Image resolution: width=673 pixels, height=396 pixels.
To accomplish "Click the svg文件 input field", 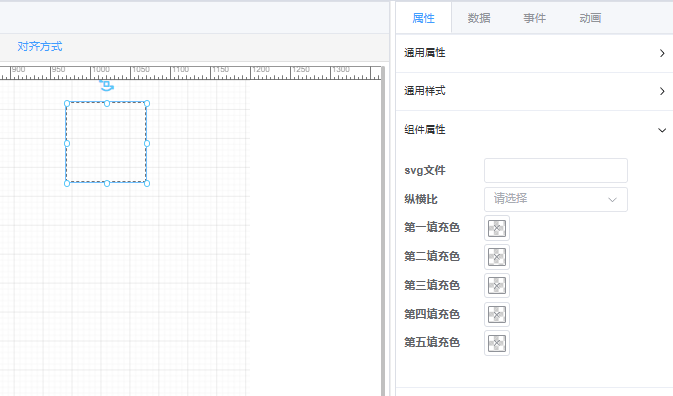I will coord(556,170).
